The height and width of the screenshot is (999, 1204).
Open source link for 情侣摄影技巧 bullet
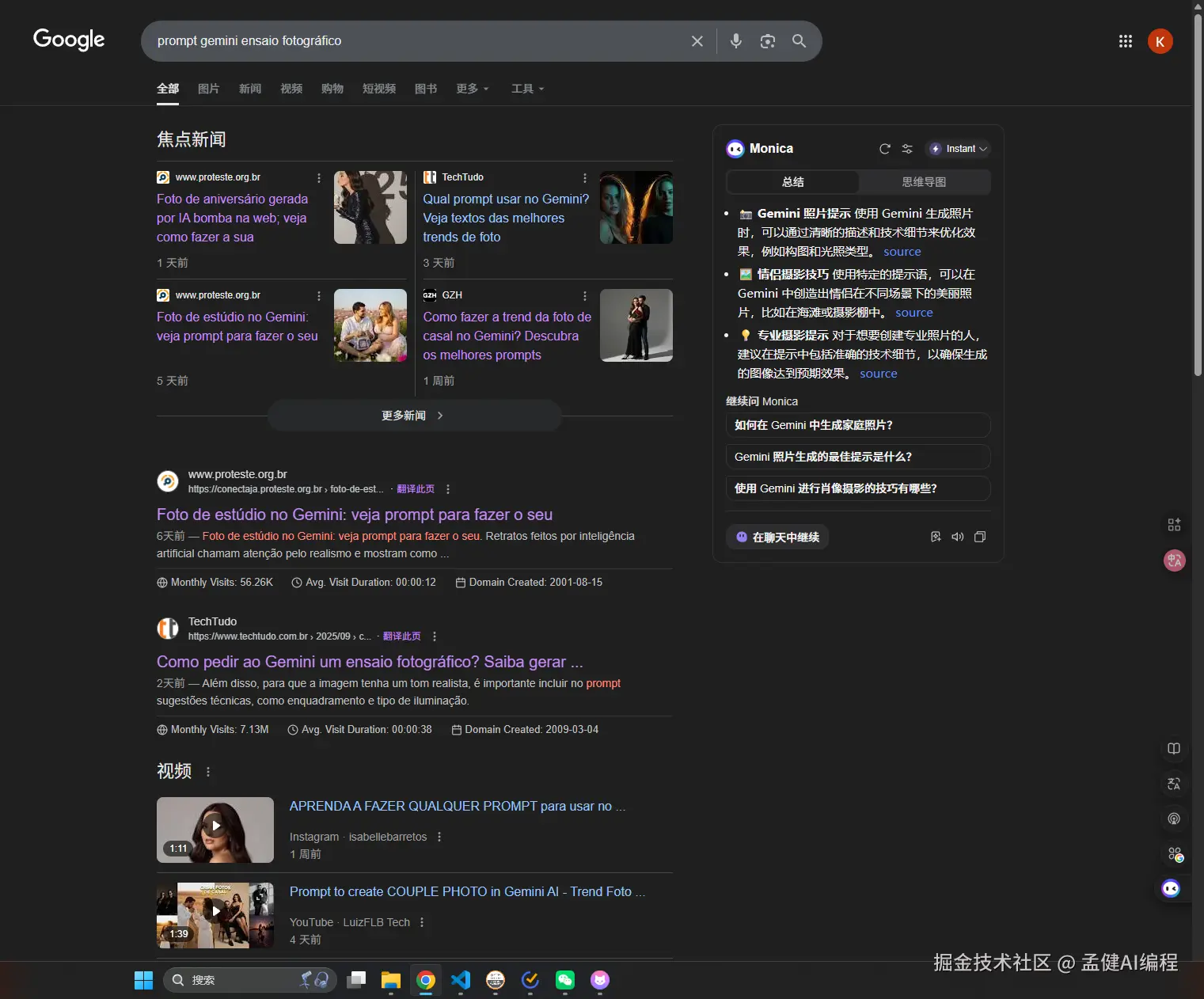point(914,313)
